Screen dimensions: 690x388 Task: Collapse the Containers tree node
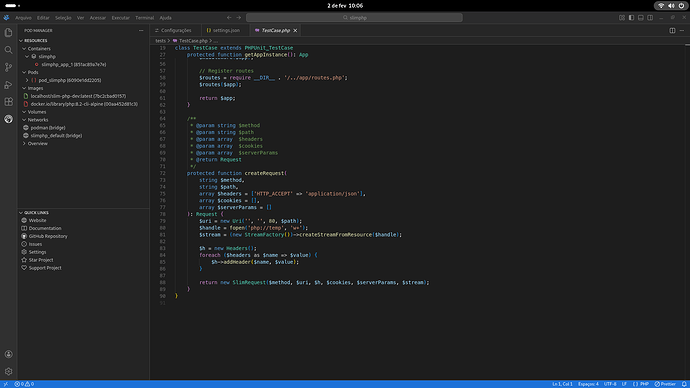(24, 49)
